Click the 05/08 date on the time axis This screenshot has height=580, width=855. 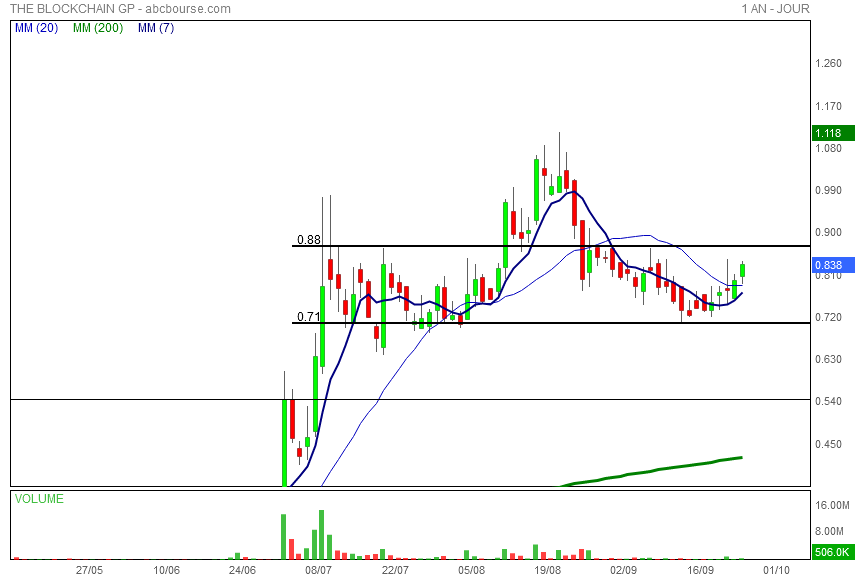click(x=471, y=570)
